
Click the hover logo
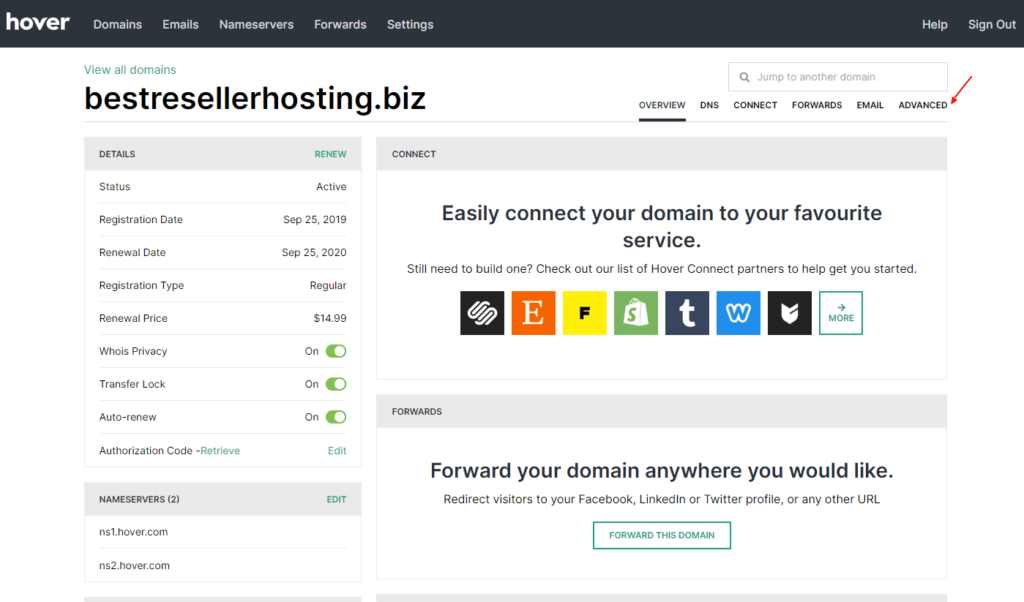37,22
